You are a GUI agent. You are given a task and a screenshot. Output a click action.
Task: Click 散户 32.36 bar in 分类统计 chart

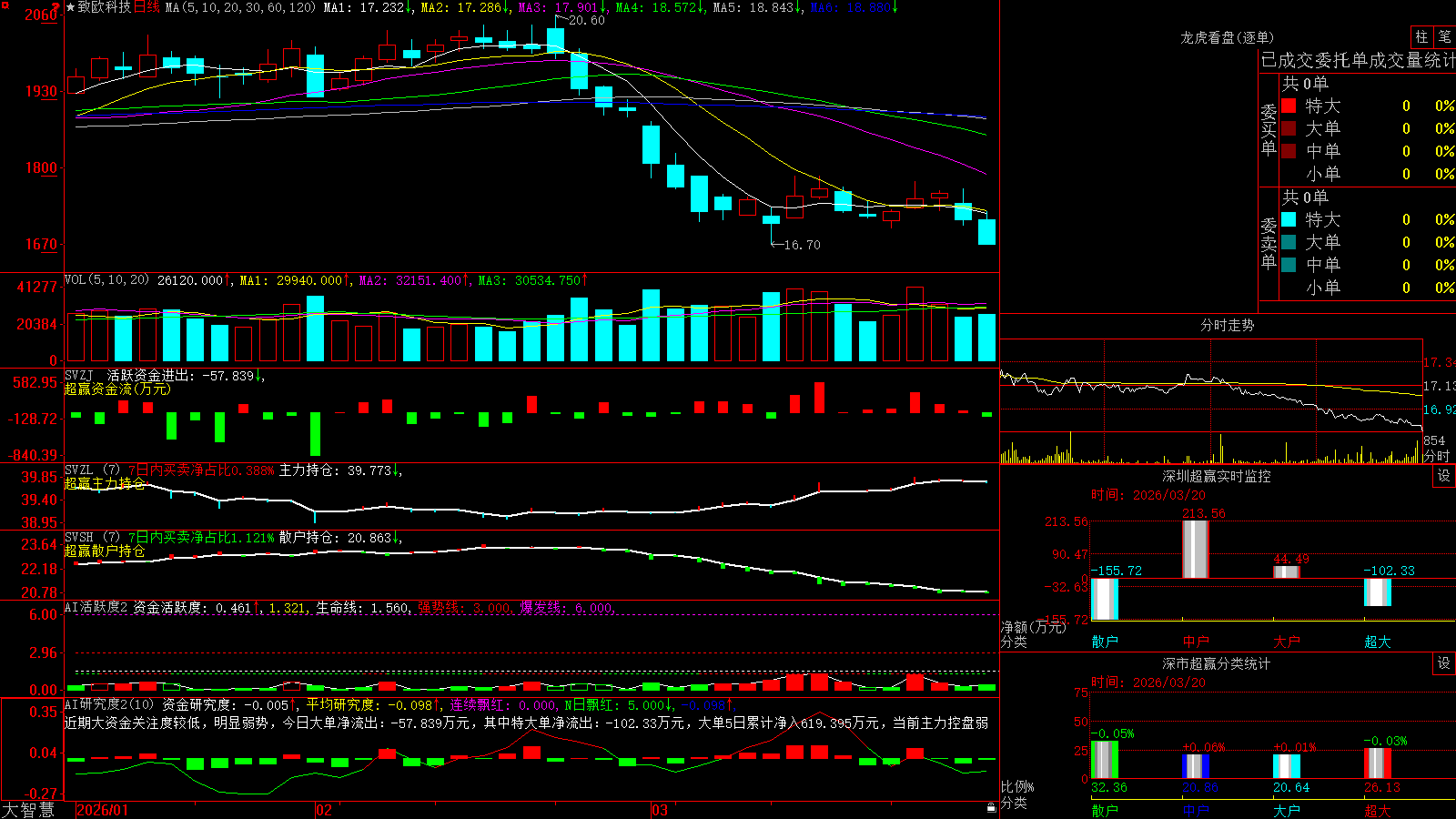pos(1104,760)
